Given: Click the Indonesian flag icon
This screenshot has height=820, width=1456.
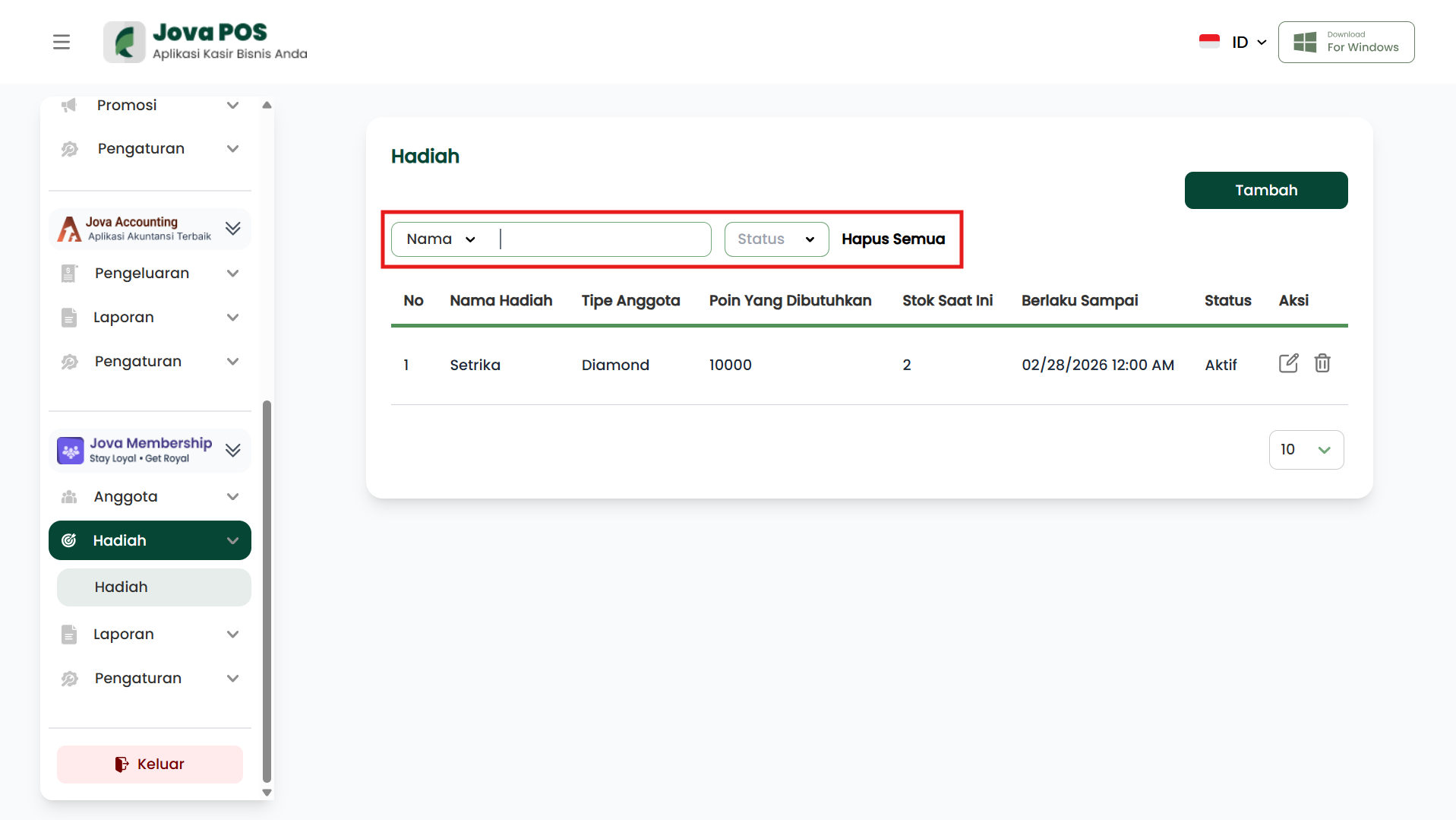Looking at the screenshot, I should [1209, 42].
